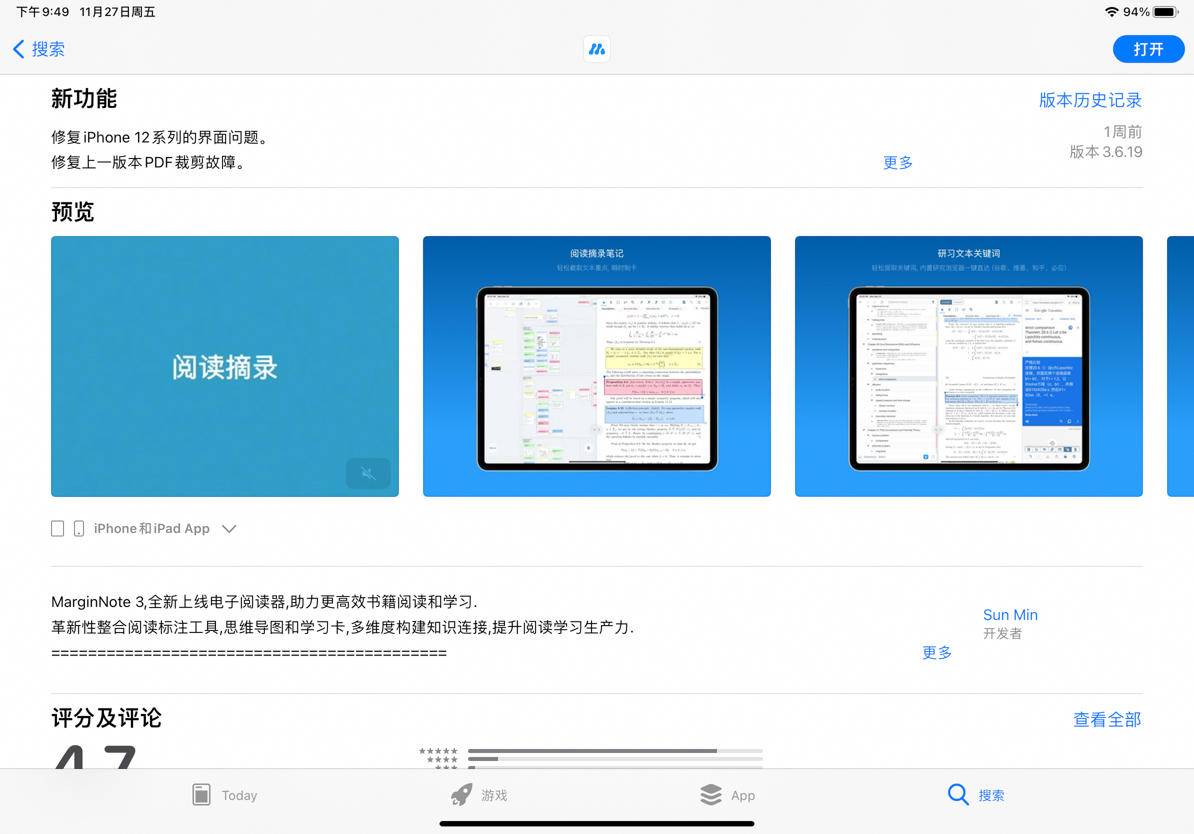Screen dimensions: 1194x834
Task: Tap the 评分及评论 heading
Action: click(106, 718)
